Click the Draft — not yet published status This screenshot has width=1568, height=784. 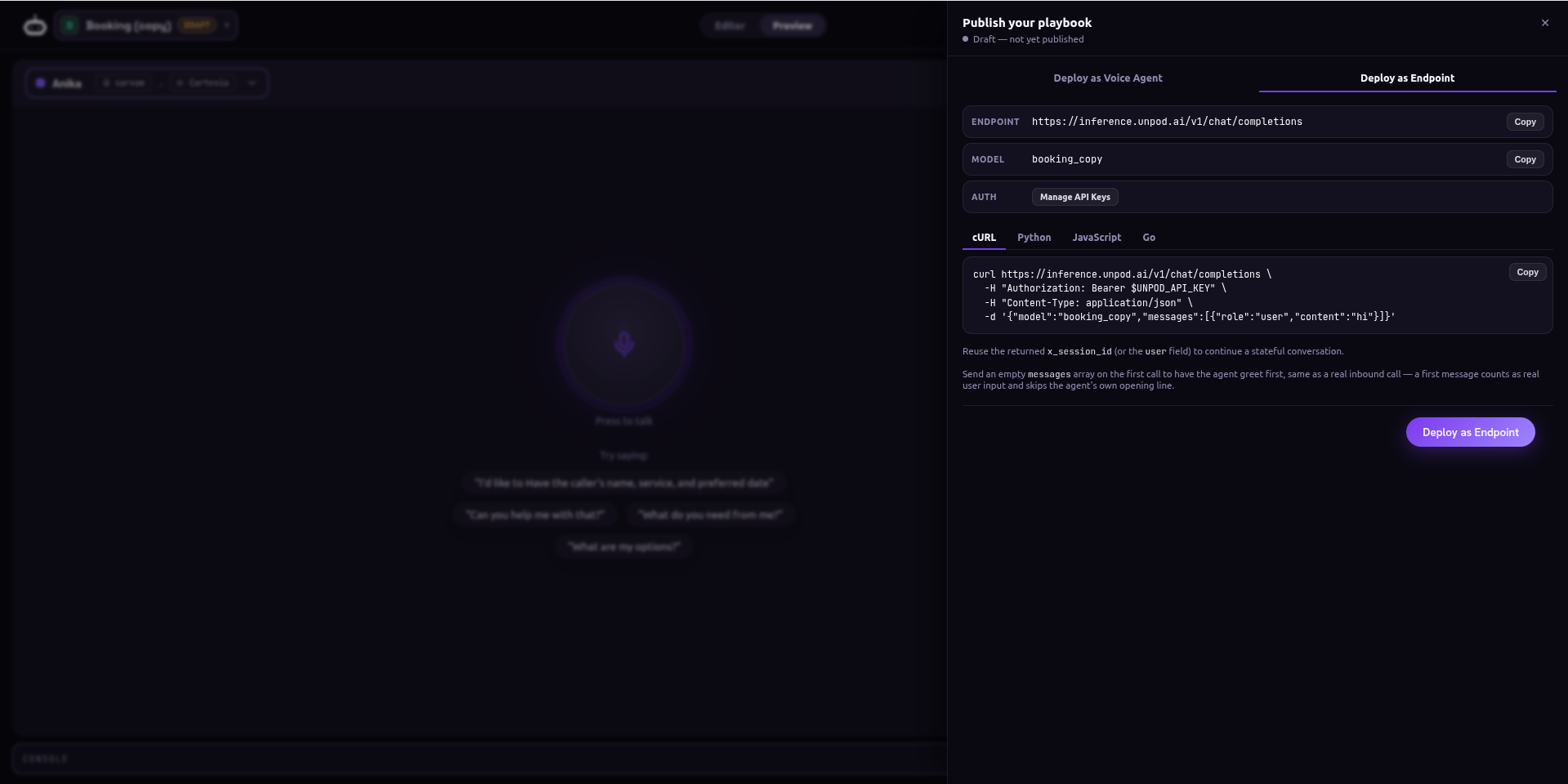pos(1023,39)
